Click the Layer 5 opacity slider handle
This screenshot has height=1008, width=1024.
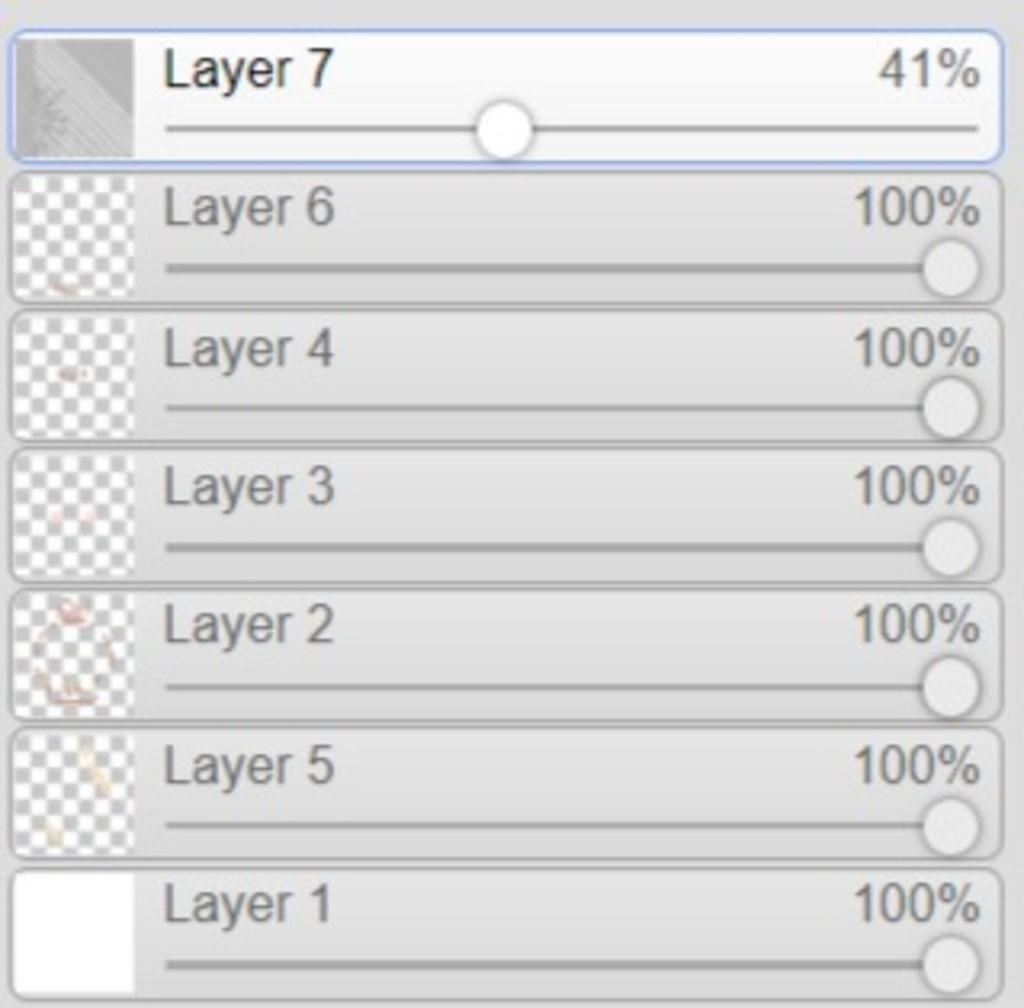click(x=950, y=826)
